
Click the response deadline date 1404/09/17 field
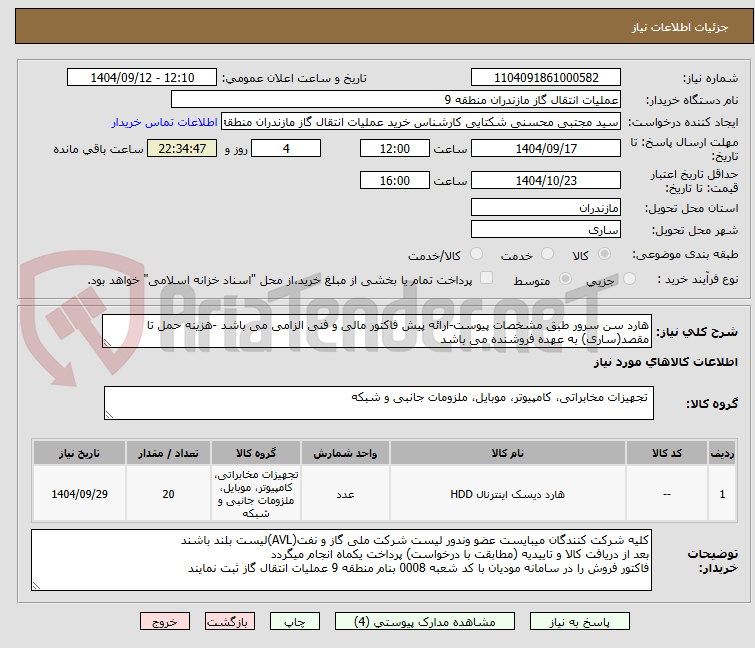546,148
